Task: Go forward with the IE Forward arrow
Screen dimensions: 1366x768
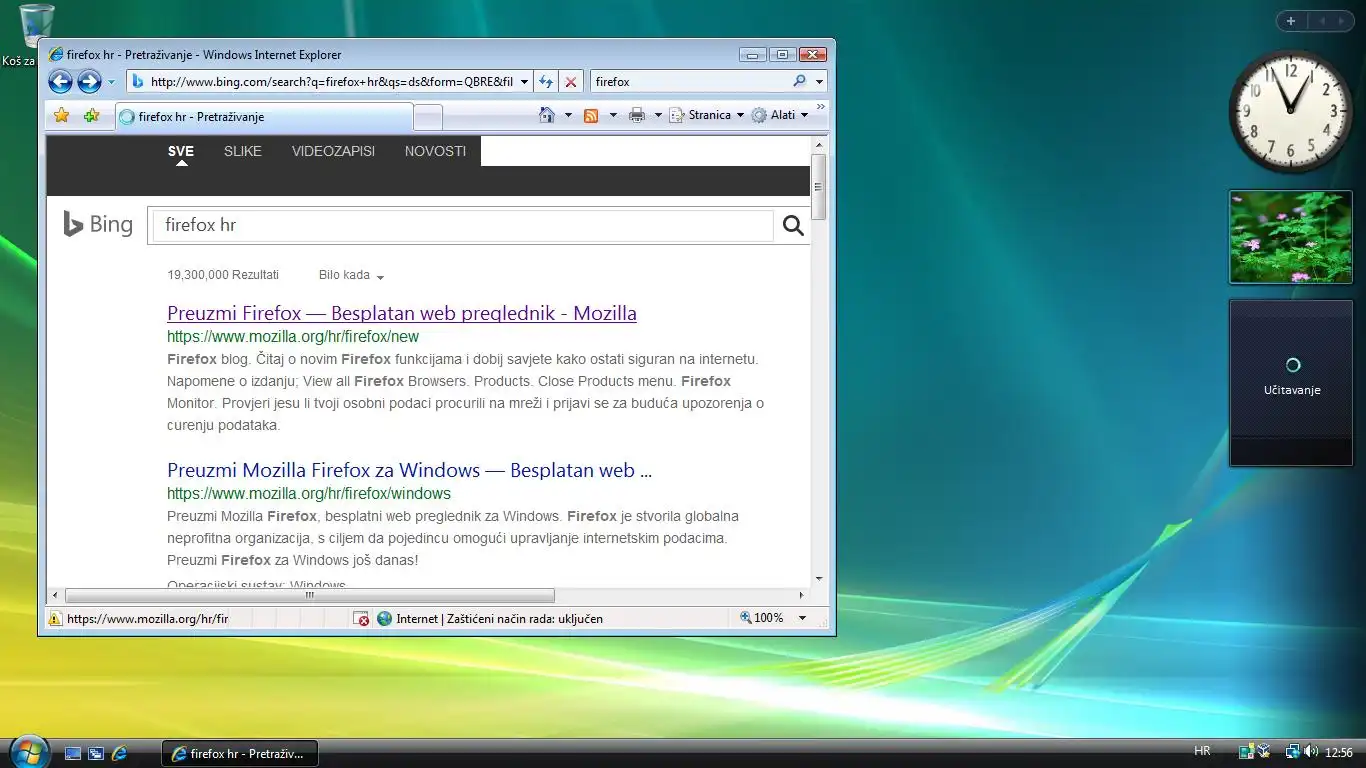Action: click(x=89, y=82)
